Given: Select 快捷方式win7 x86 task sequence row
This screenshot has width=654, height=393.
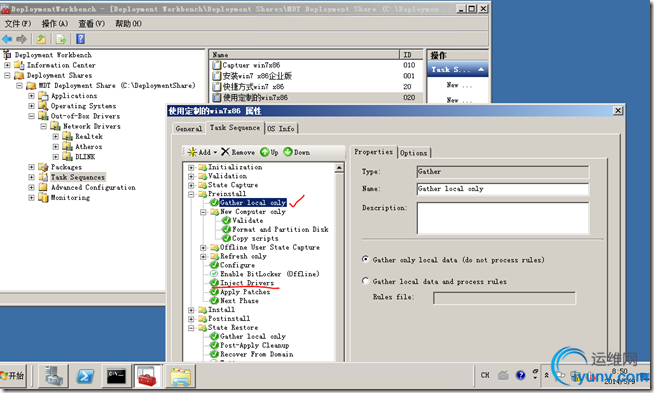Looking at the screenshot, I should pos(315,87).
